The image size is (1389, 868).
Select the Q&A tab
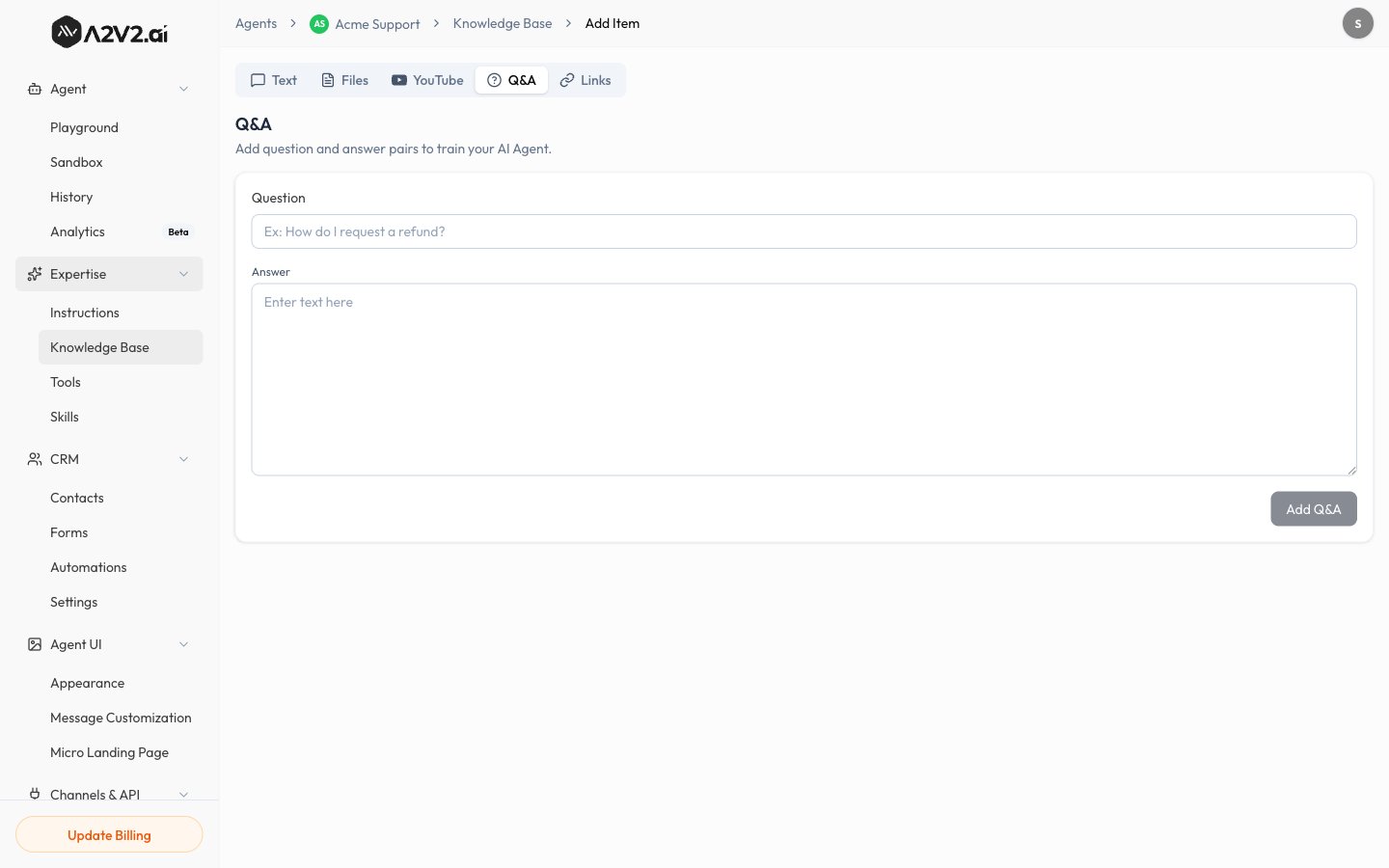pos(511,80)
